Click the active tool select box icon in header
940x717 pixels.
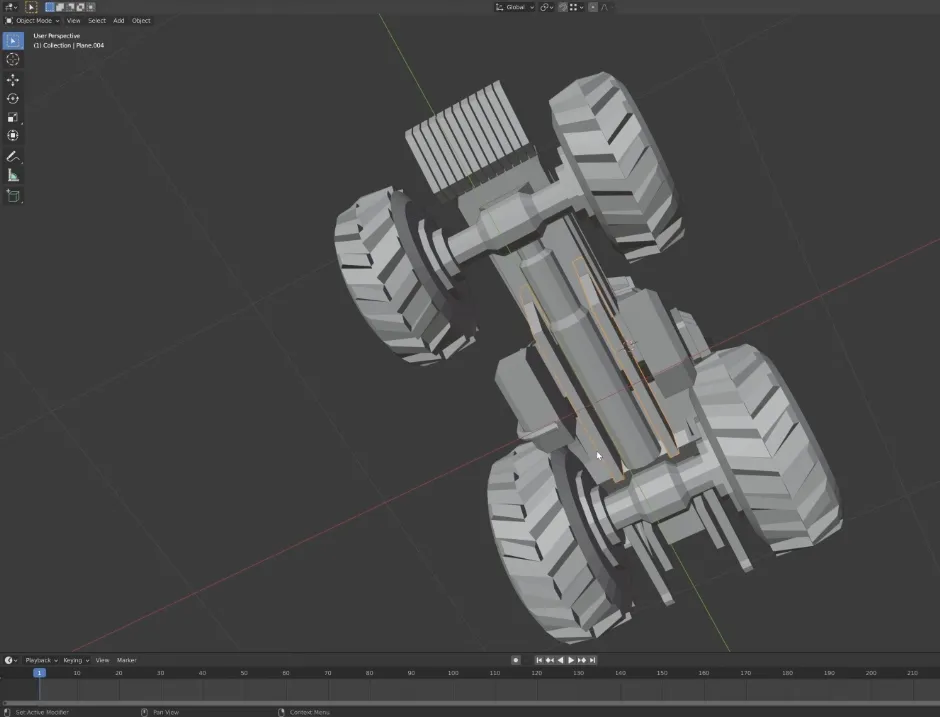point(31,7)
